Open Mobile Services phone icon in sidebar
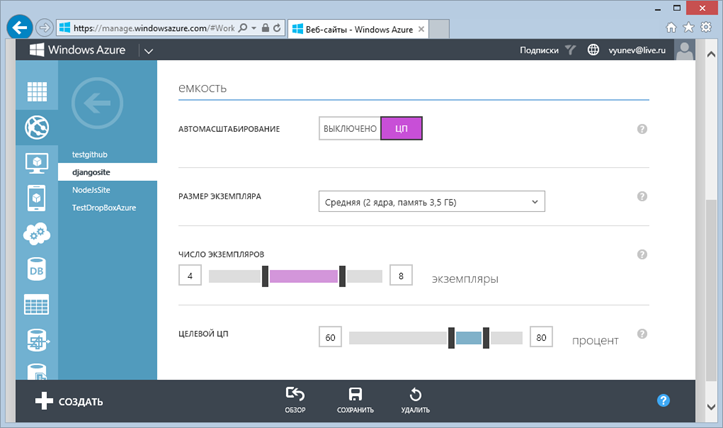 coord(37,198)
